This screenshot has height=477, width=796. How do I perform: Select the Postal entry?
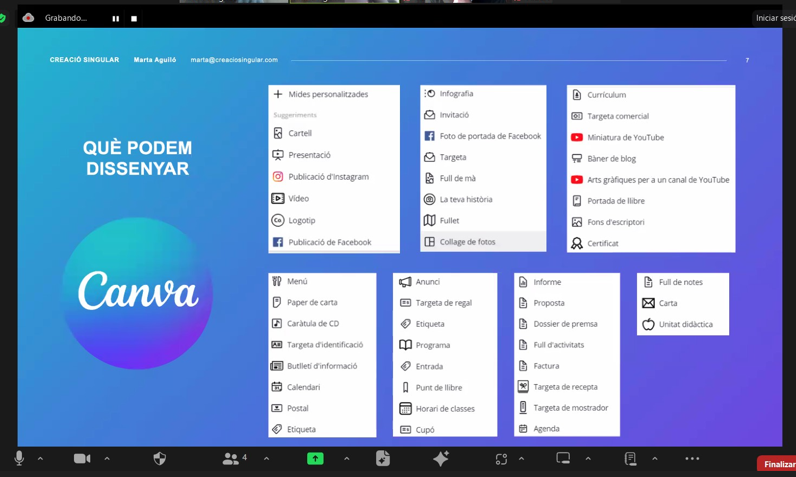[290, 408]
